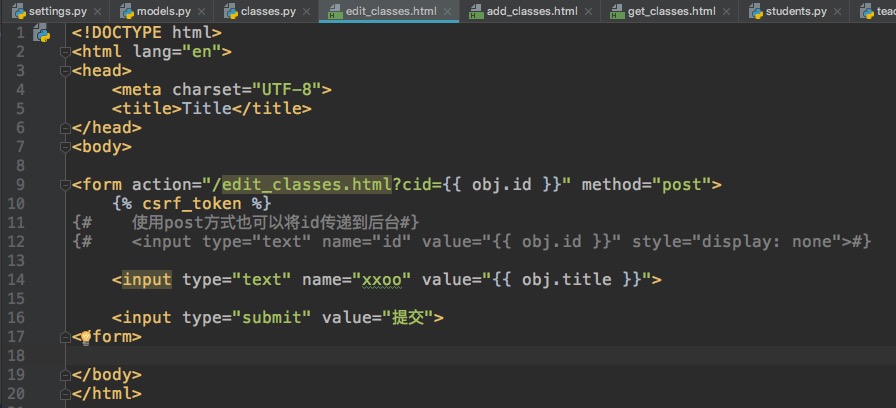896x408 pixels.
Task: Place cursor on empty line 18
Action: [x=480, y=355]
